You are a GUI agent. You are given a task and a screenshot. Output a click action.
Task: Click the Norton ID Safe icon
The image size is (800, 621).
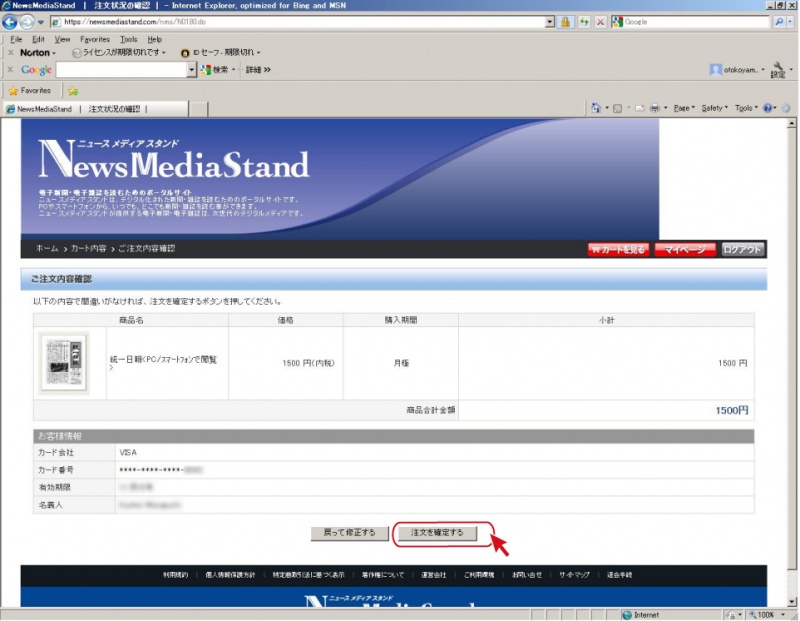(185, 53)
